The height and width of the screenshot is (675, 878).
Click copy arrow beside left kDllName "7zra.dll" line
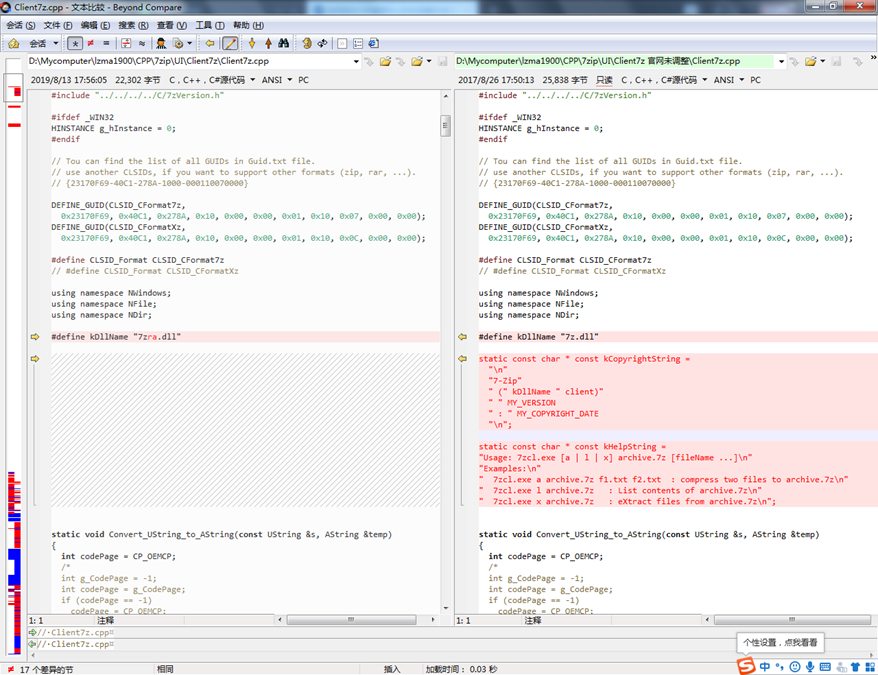click(35, 337)
